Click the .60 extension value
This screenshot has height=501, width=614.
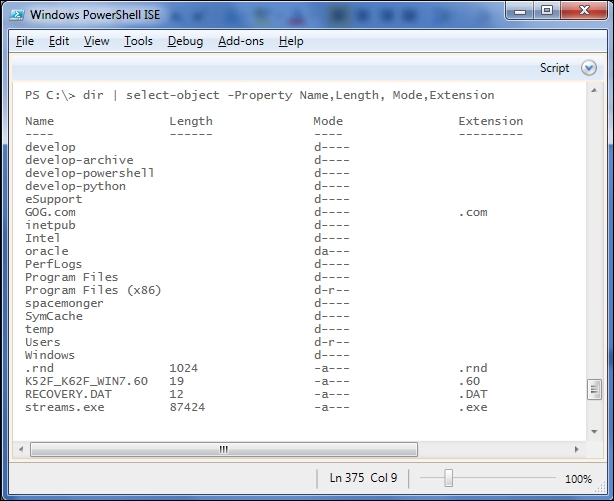(470, 381)
